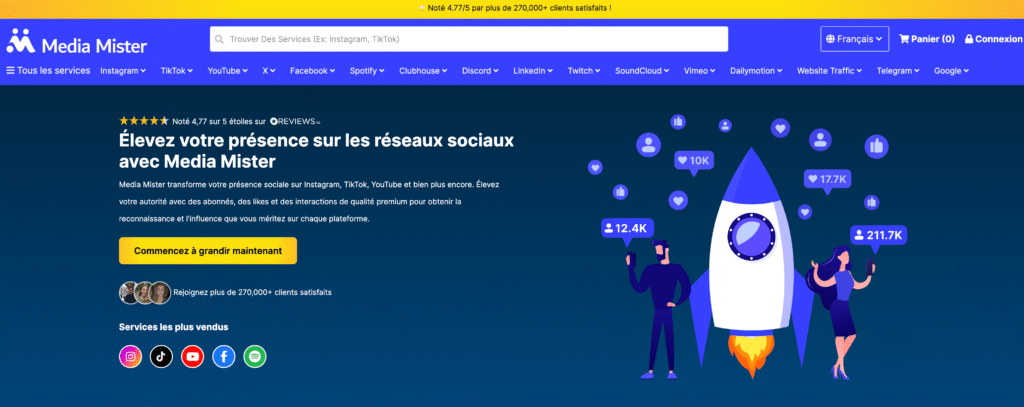Screen dimensions: 1024x407
Task: Expand the TikTok navigation dropdown
Action: coord(177,71)
